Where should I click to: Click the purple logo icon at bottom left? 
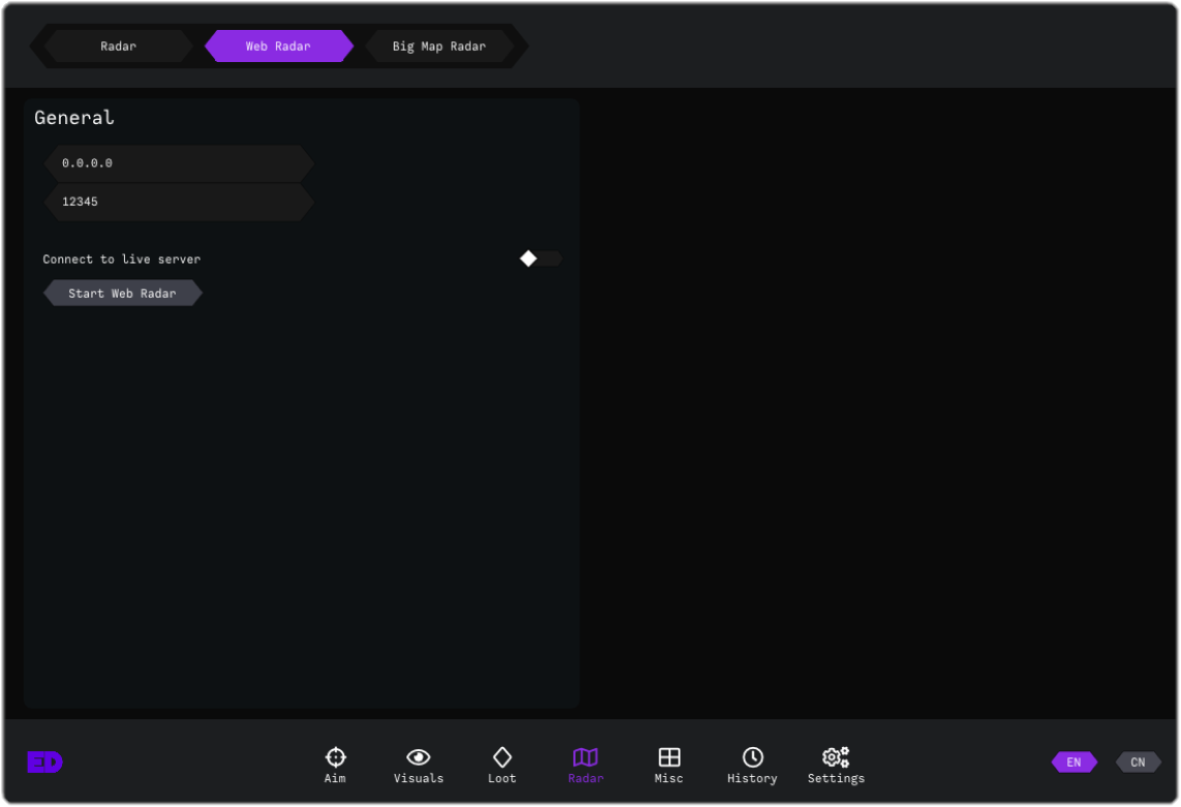click(x=44, y=762)
